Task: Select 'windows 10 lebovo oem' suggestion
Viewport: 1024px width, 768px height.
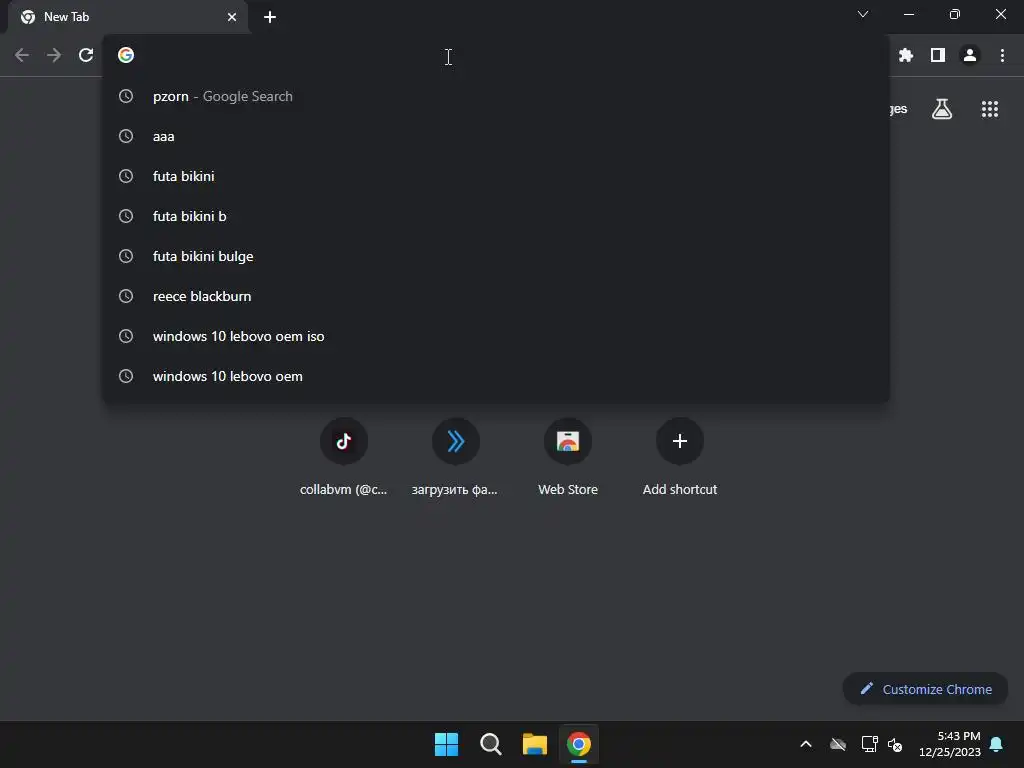Action: click(x=496, y=376)
